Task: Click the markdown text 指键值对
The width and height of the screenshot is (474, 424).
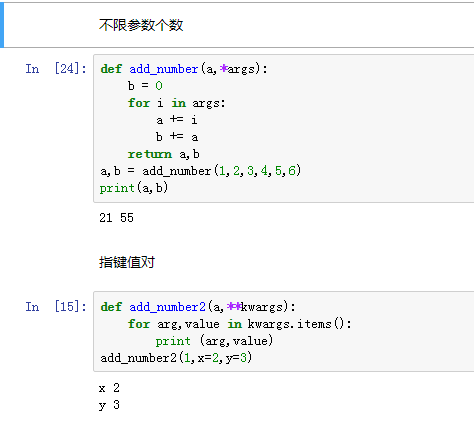Action: [127, 262]
